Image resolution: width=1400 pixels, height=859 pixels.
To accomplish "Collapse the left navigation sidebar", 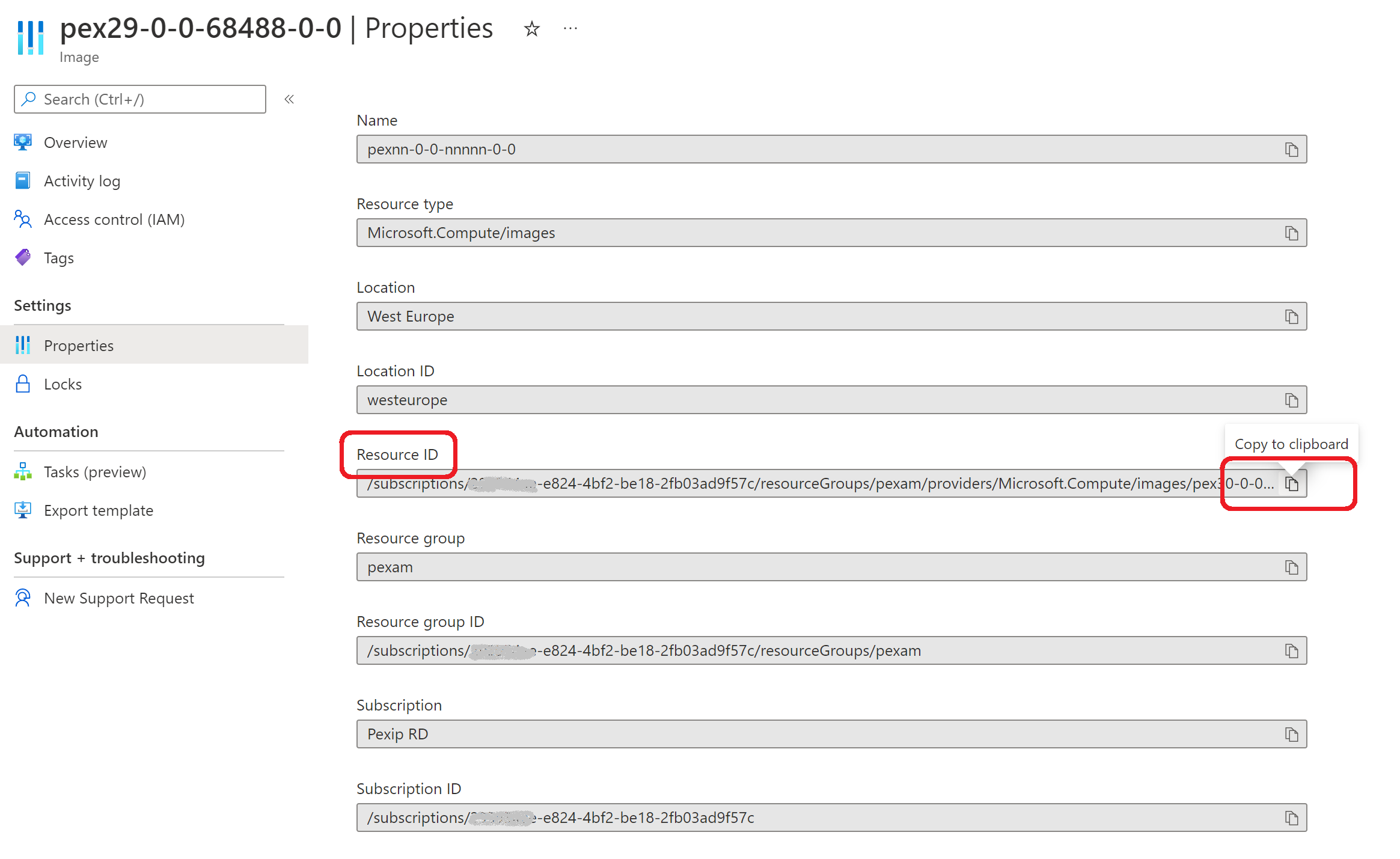I will click(289, 99).
